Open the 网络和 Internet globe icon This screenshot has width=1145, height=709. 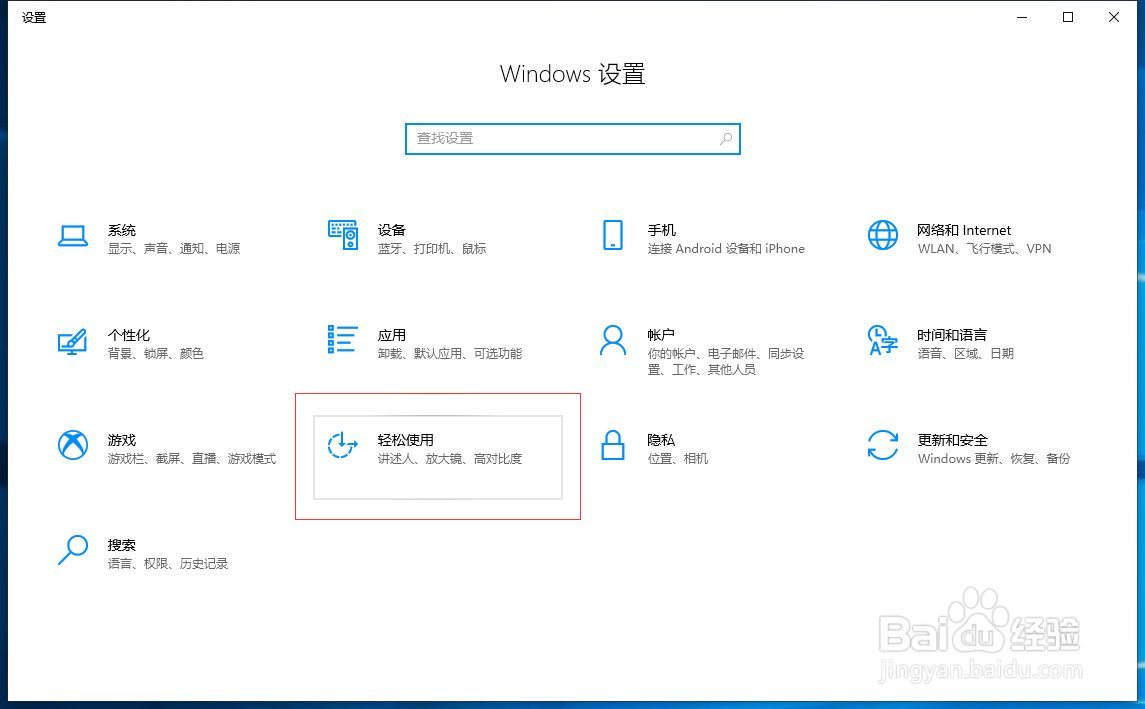tap(883, 235)
